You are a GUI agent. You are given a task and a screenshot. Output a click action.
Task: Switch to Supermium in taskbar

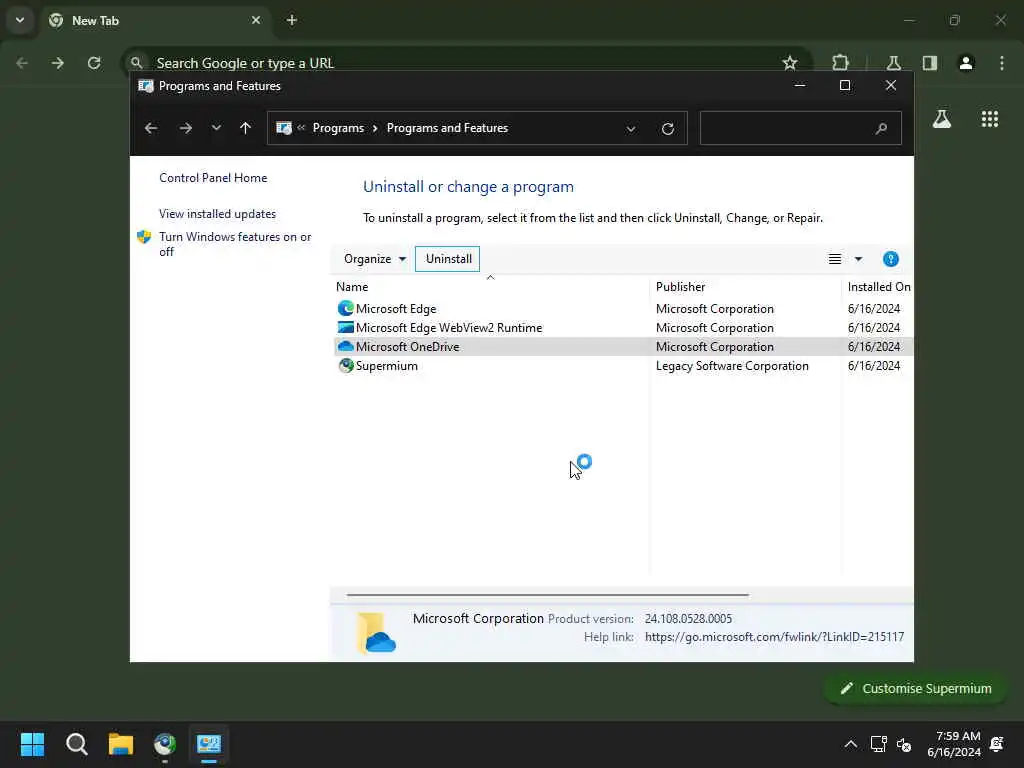pos(165,744)
